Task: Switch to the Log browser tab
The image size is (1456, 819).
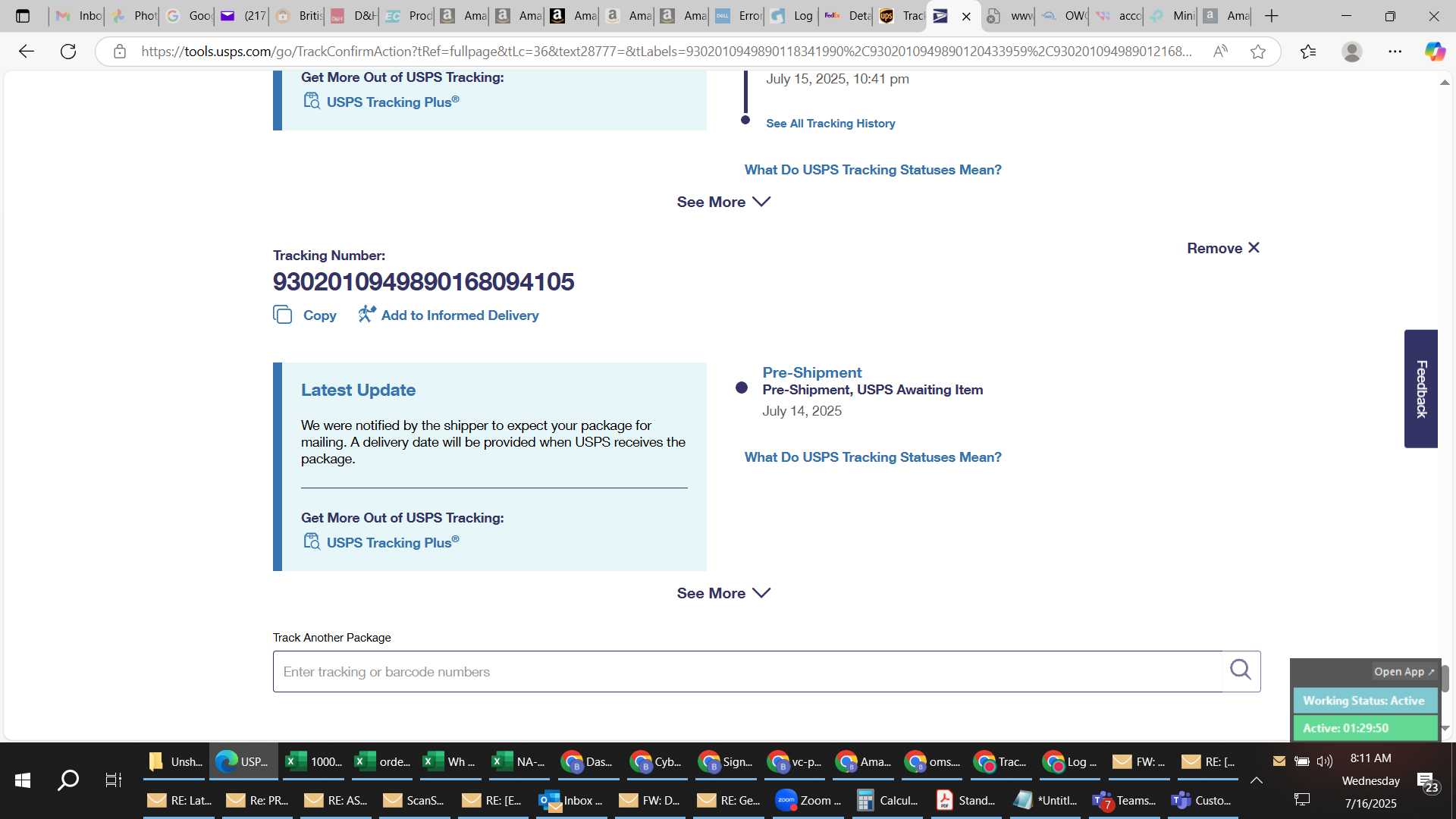Action: coord(792,16)
